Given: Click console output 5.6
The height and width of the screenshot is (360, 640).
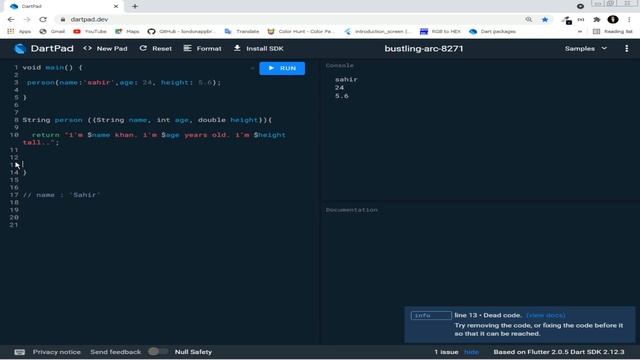Looking at the screenshot, I should pos(342,96).
